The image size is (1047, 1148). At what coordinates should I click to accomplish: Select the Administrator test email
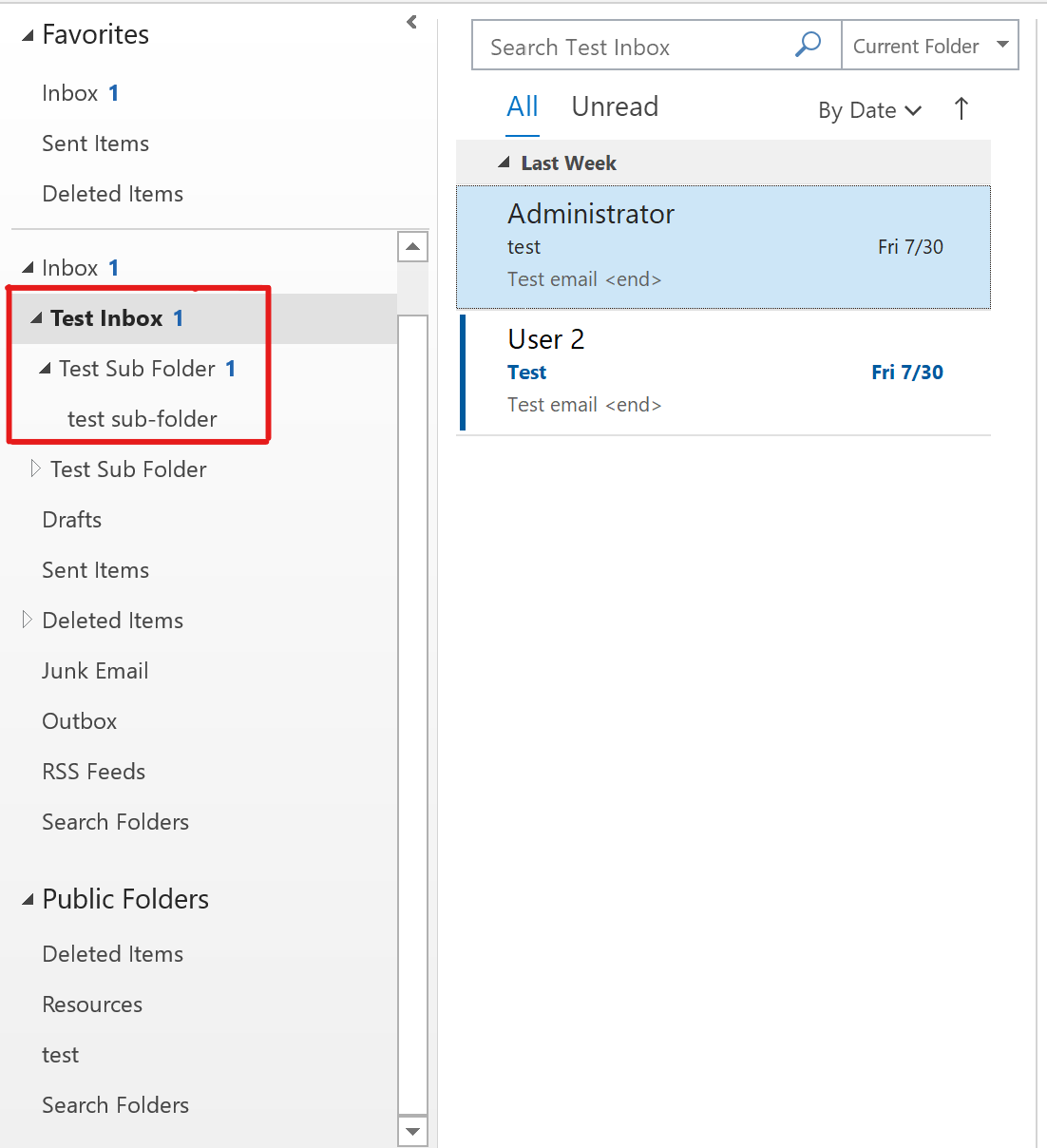[724, 247]
